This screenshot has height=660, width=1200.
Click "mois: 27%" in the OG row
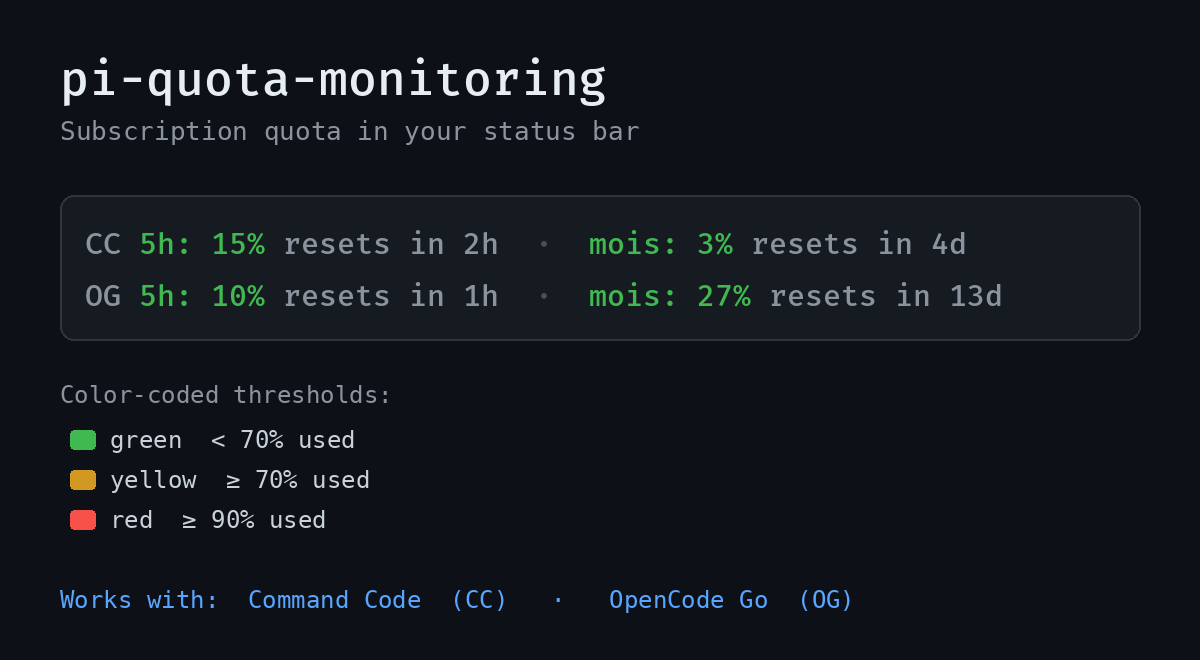coord(670,297)
